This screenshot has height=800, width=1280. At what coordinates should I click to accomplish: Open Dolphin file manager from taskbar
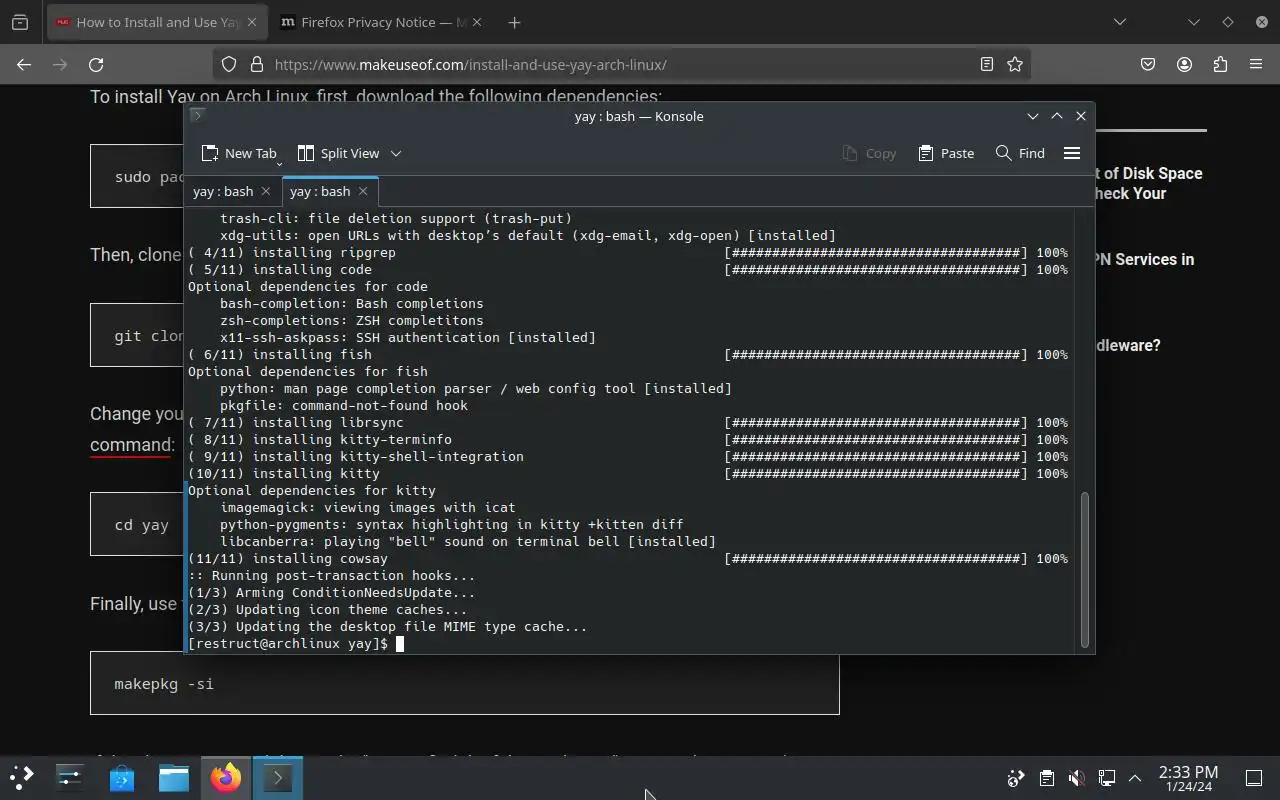174,777
